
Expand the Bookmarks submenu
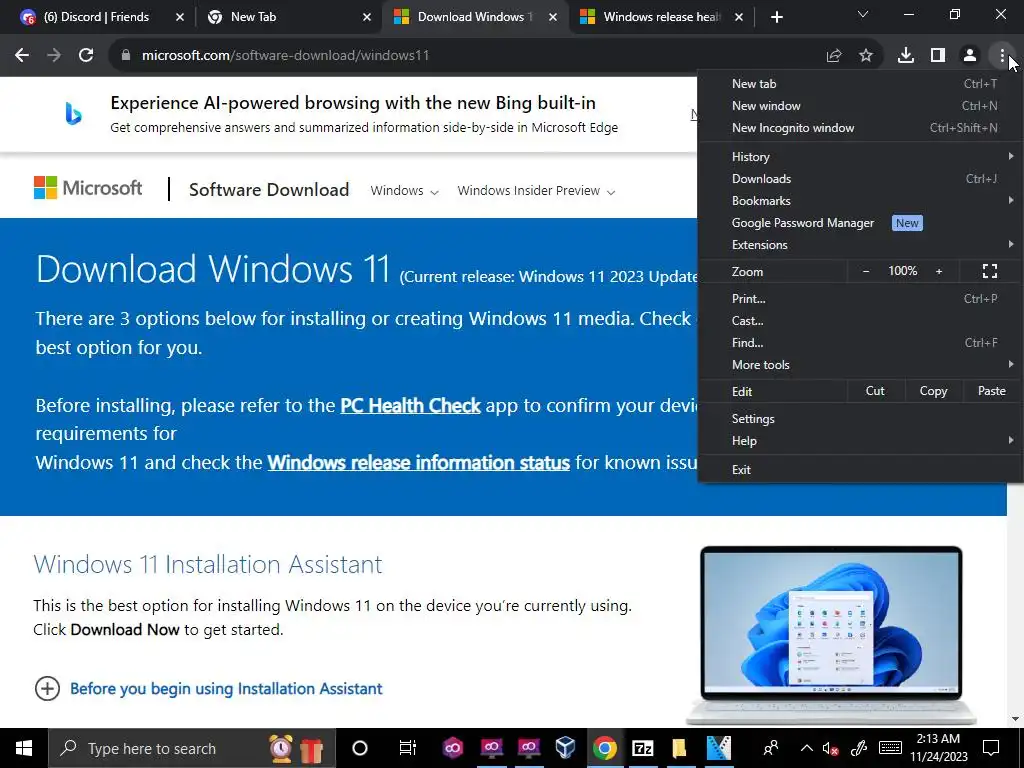click(x=860, y=201)
